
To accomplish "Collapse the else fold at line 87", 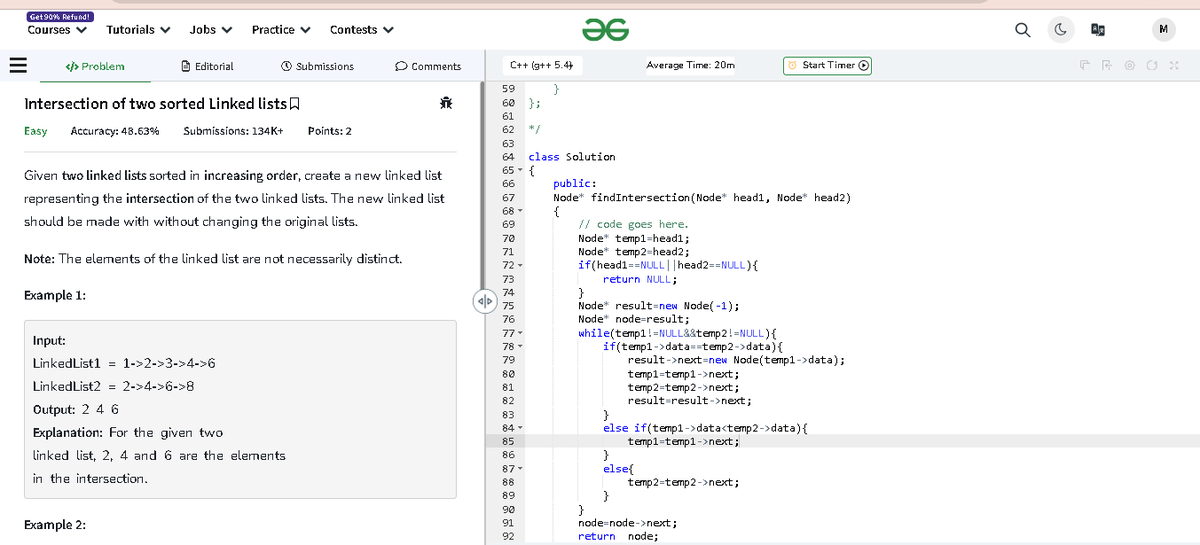I will tap(521, 468).
